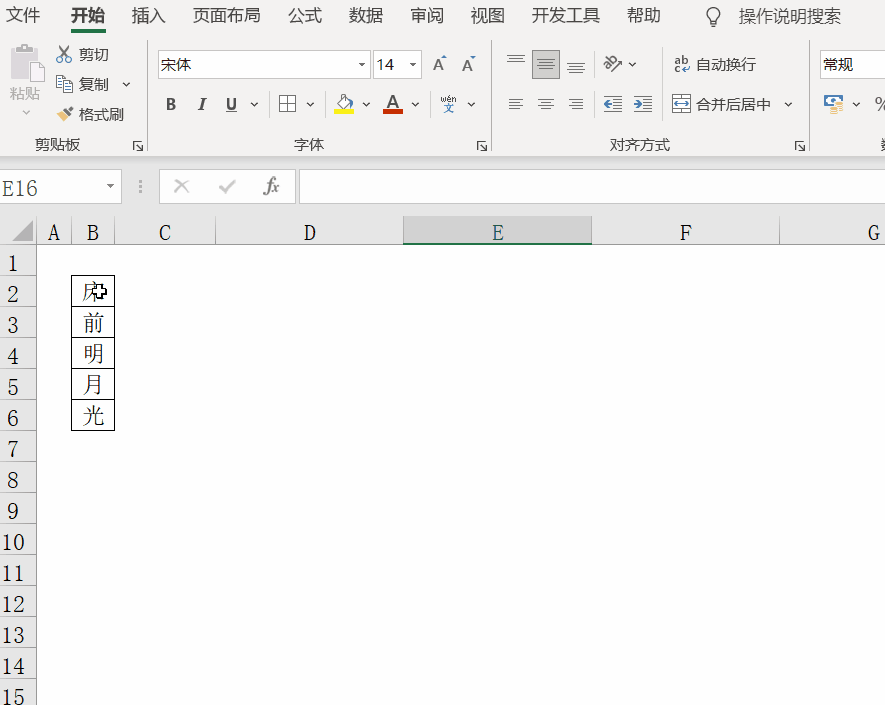This screenshot has height=705, width=885.
Task: Open underline style dropdown arrow
Action: [x=255, y=104]
